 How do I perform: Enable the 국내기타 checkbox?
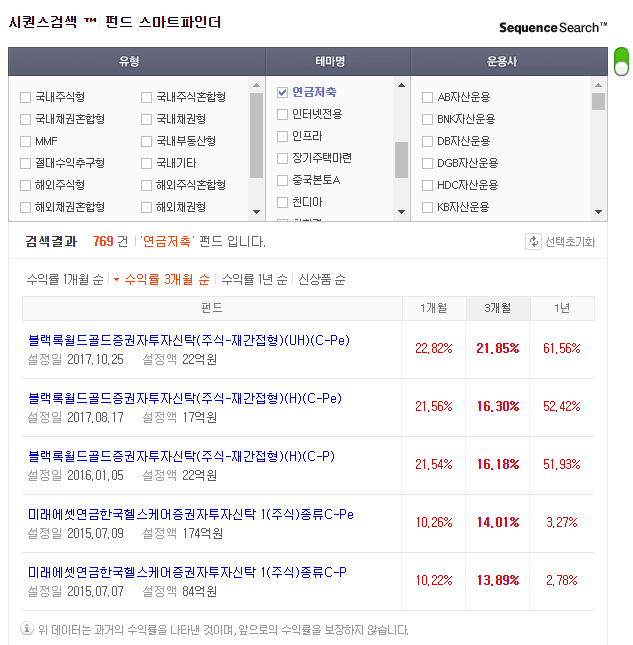[x=146, y=163]
